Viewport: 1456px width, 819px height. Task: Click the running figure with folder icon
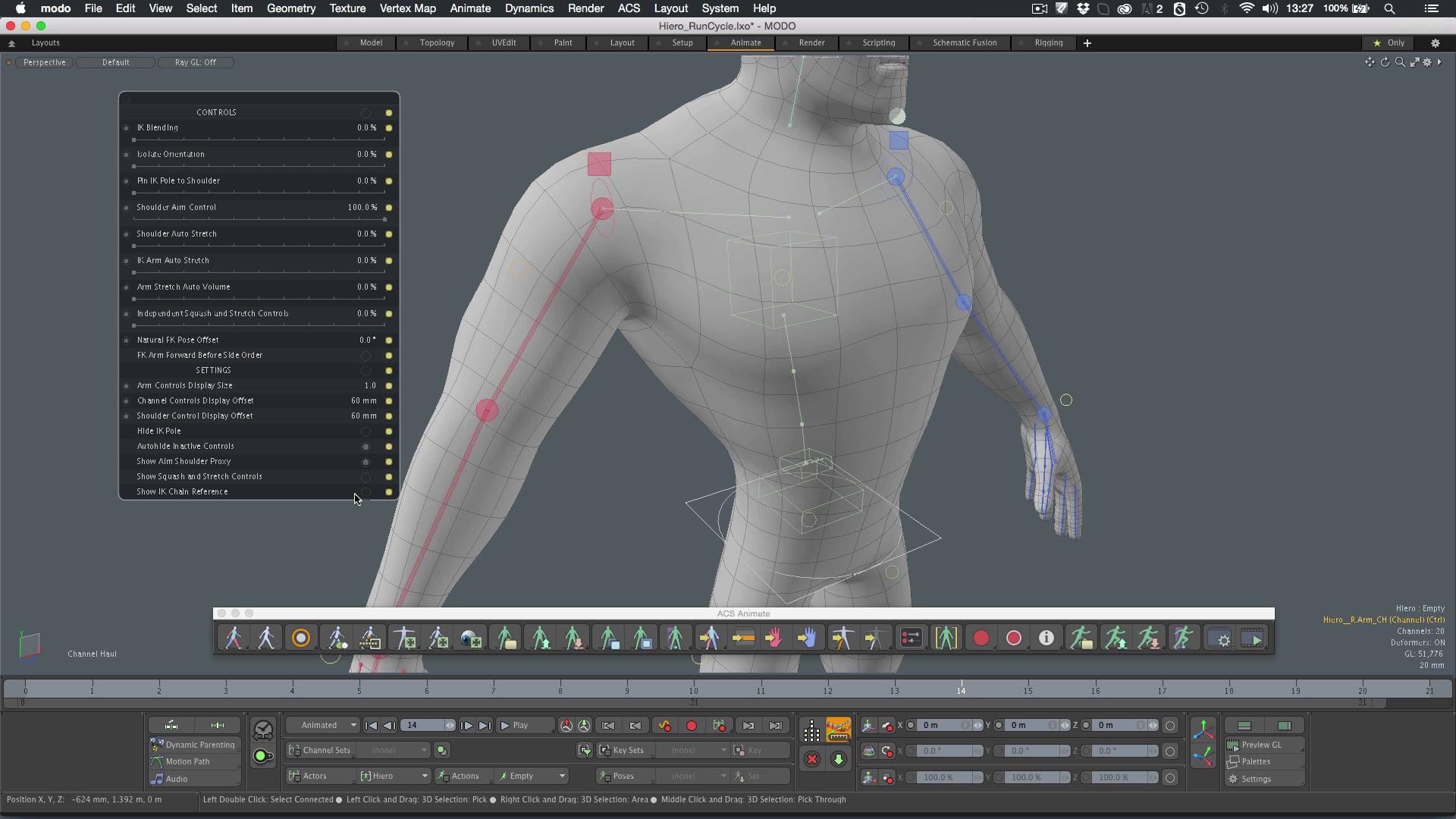(x=1081, y=639)
